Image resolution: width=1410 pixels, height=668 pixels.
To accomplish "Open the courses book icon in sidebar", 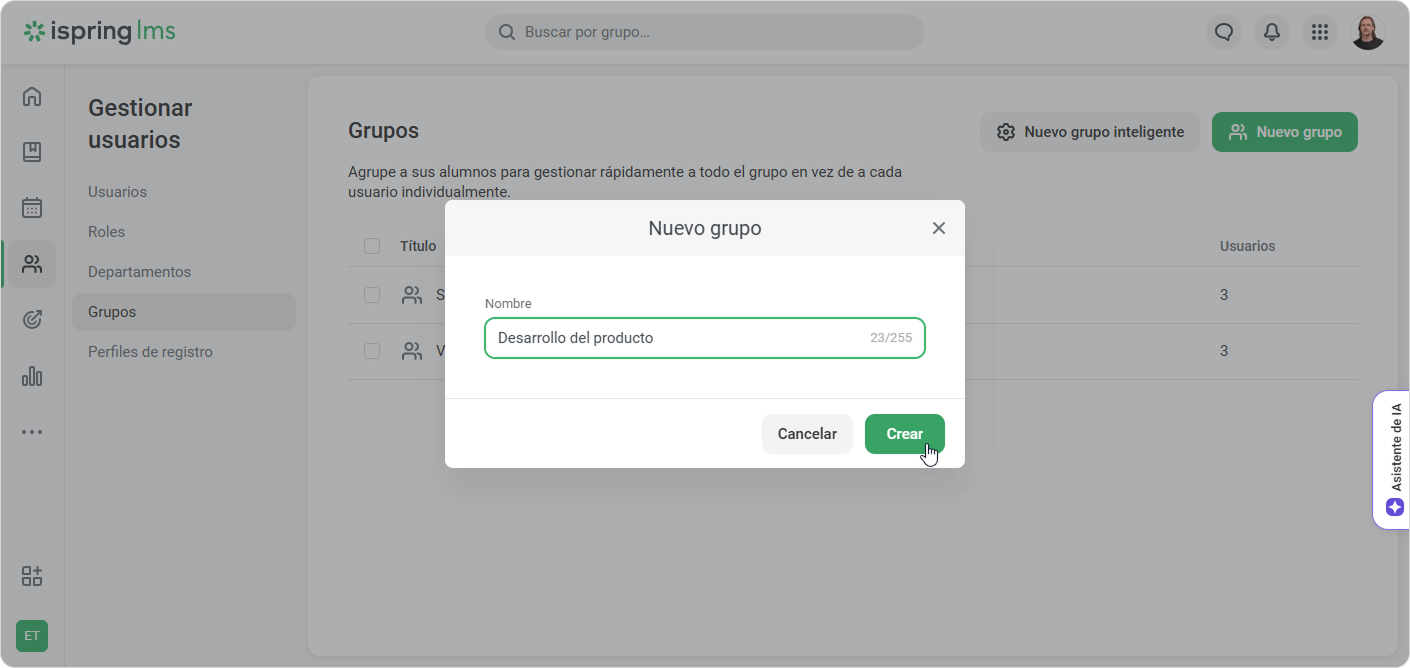I will click(32, 152).
